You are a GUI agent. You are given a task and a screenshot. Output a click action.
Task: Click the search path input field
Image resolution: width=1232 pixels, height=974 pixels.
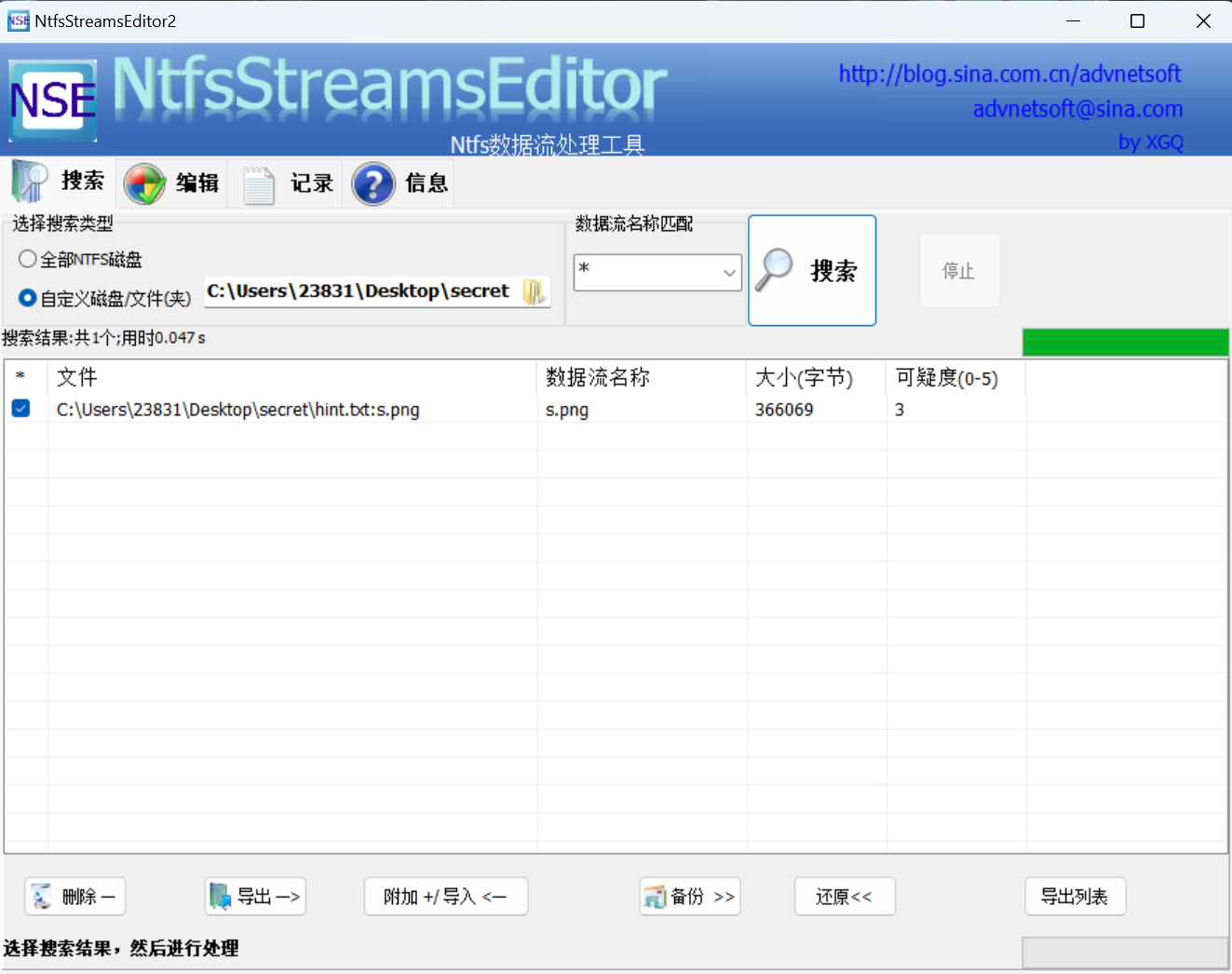pyautogui.click(x=361, y=291)
